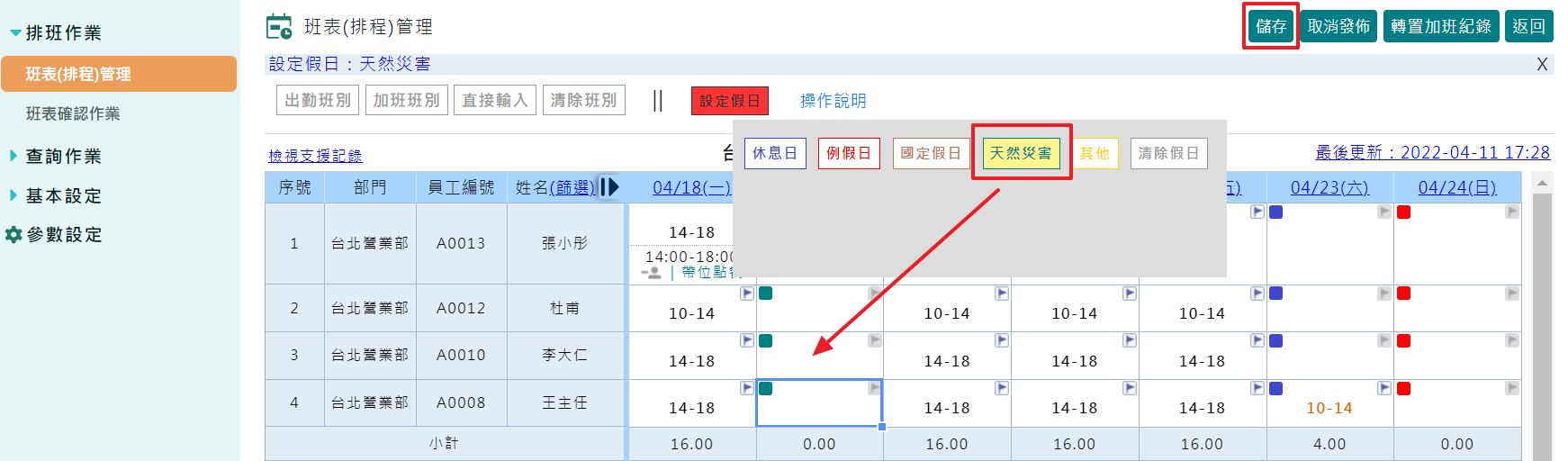This screenshot has height=461, width=1568.
Task: Click the selected blue-outlined cell in 王主任's row
Action: 819,402
